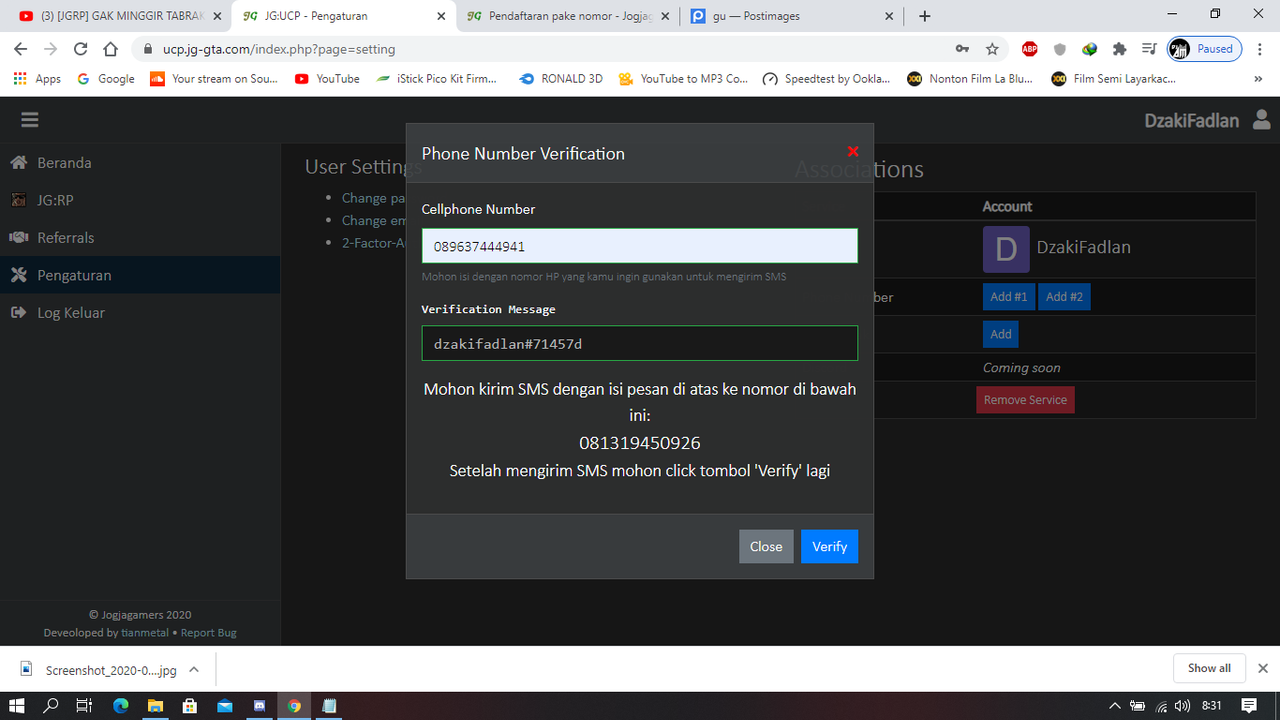Viewport: 1280px width, 720px height.
Task: Click the gray Close button in dialog
Action: (x=766, y=546)
